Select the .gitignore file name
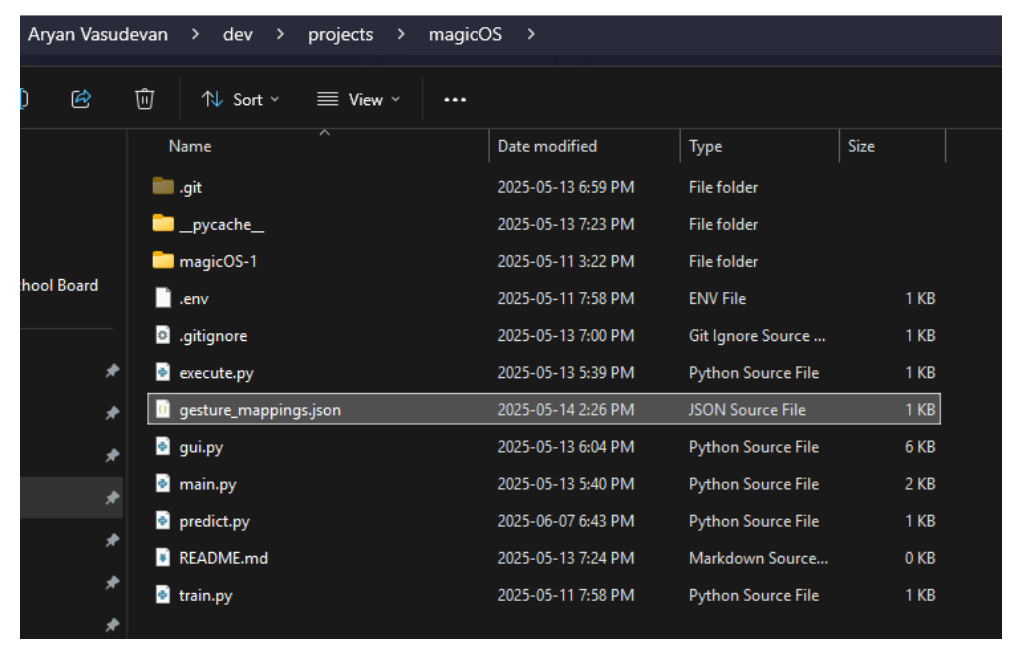Viewport: 1018px width, 650px height. point(213,336)
